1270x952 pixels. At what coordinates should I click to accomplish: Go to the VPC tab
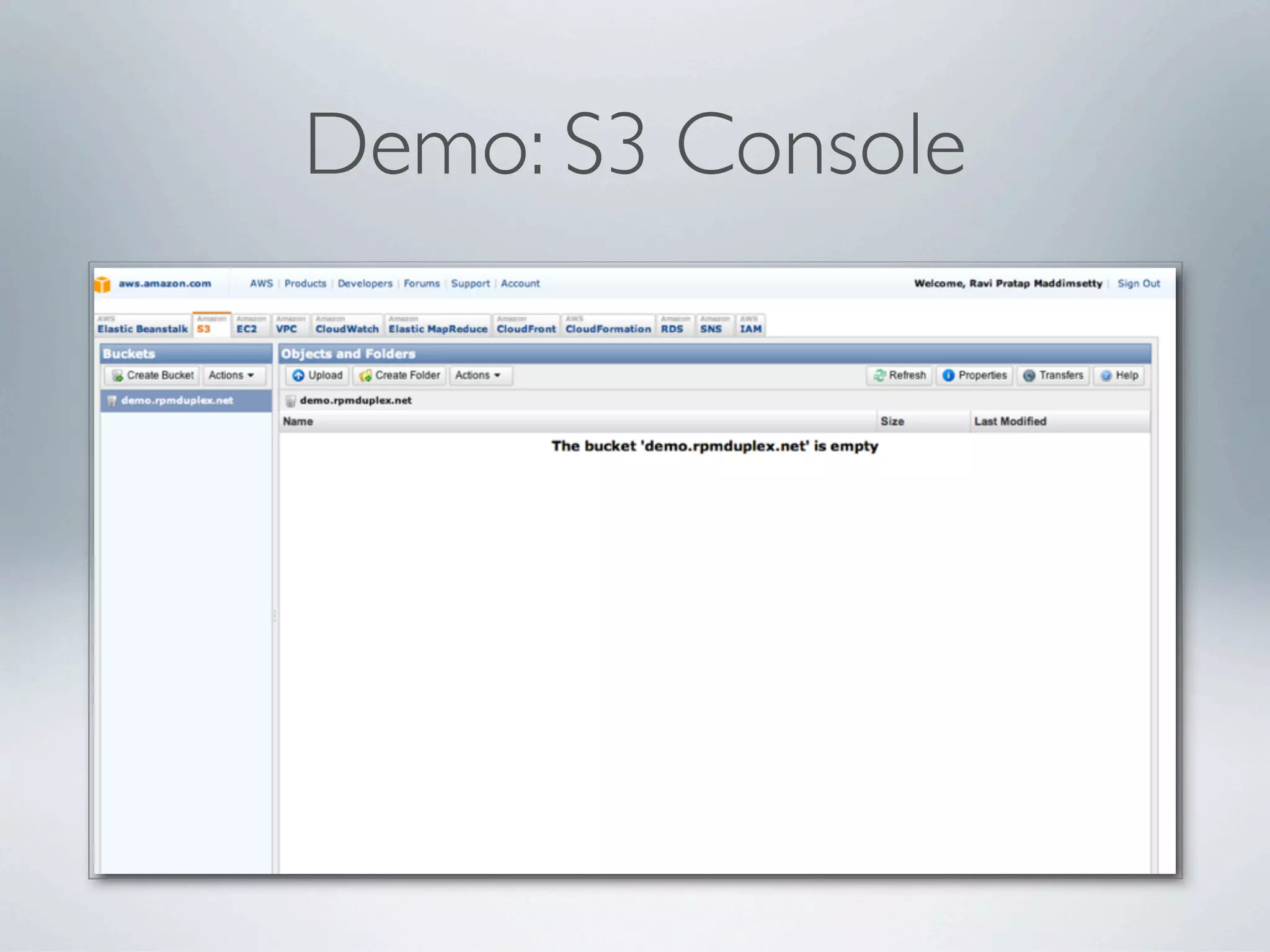pyautogui.click(x=291, y=325)
